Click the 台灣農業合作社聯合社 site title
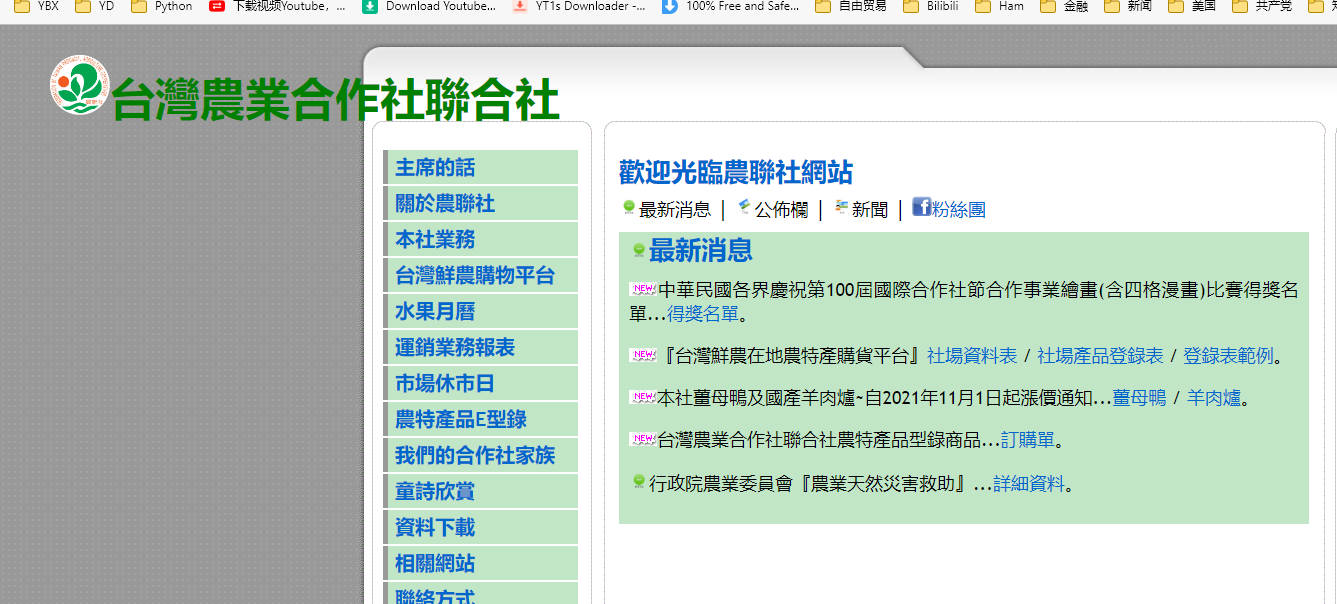Image resolution: width=1337 pixels, height=604 pixels. [x=335, y=100]
